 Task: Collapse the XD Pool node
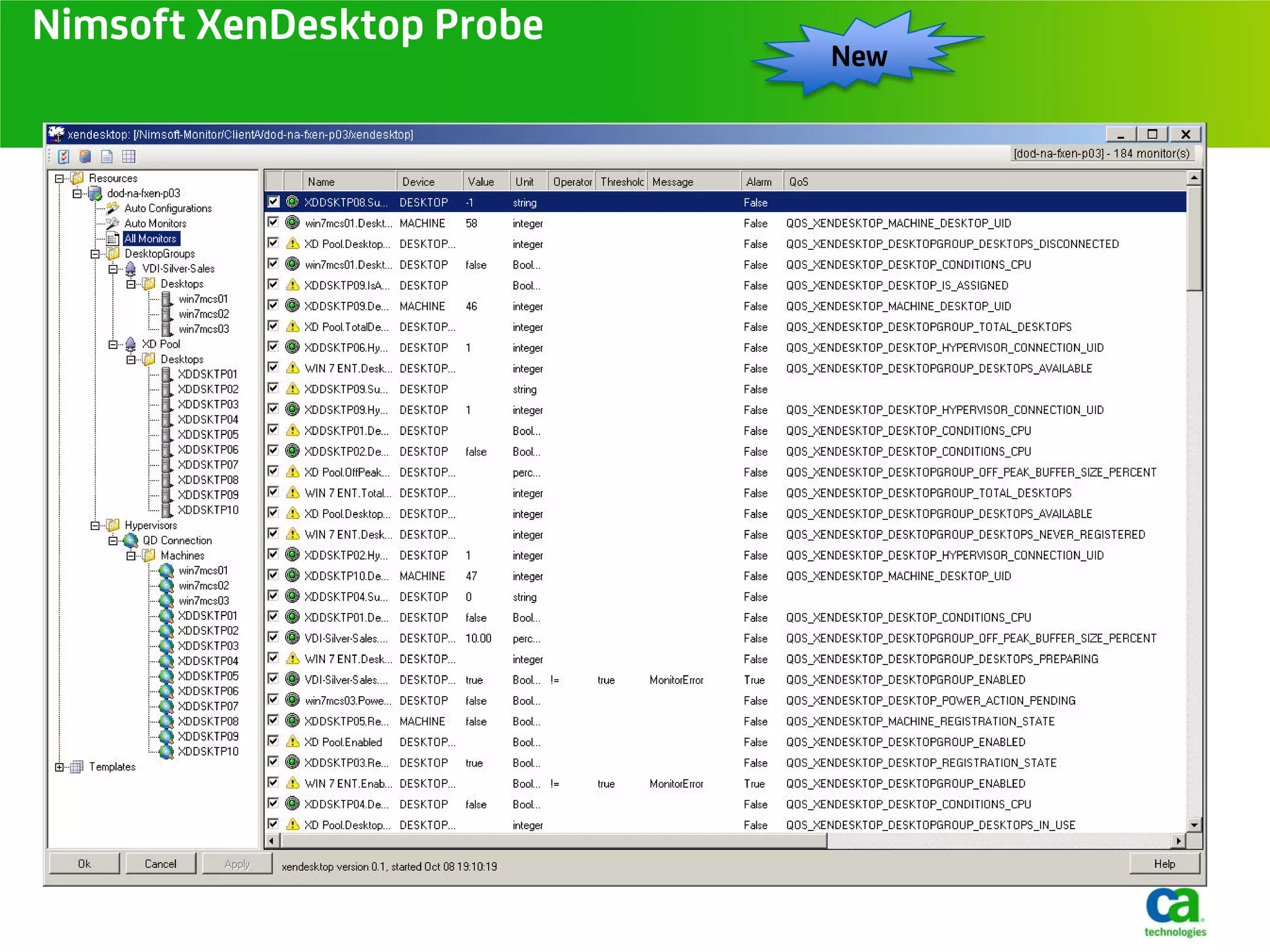click(x=113, y=344)
